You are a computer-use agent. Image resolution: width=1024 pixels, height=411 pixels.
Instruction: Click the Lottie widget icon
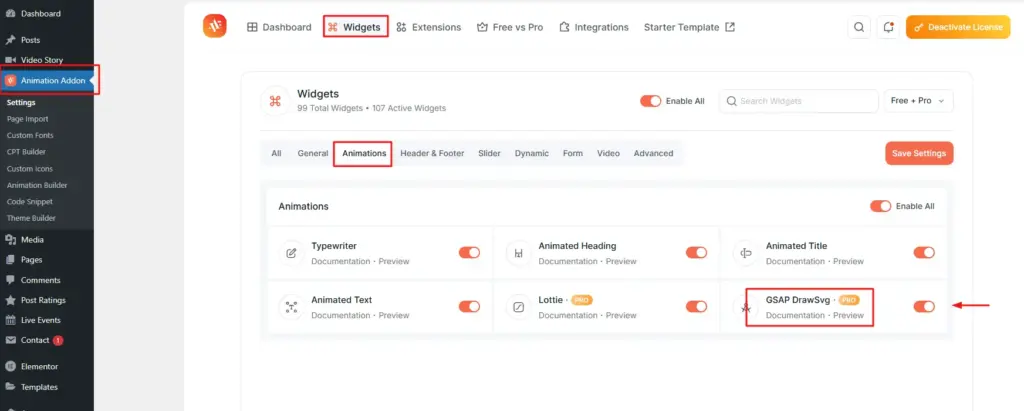point(518,306)
